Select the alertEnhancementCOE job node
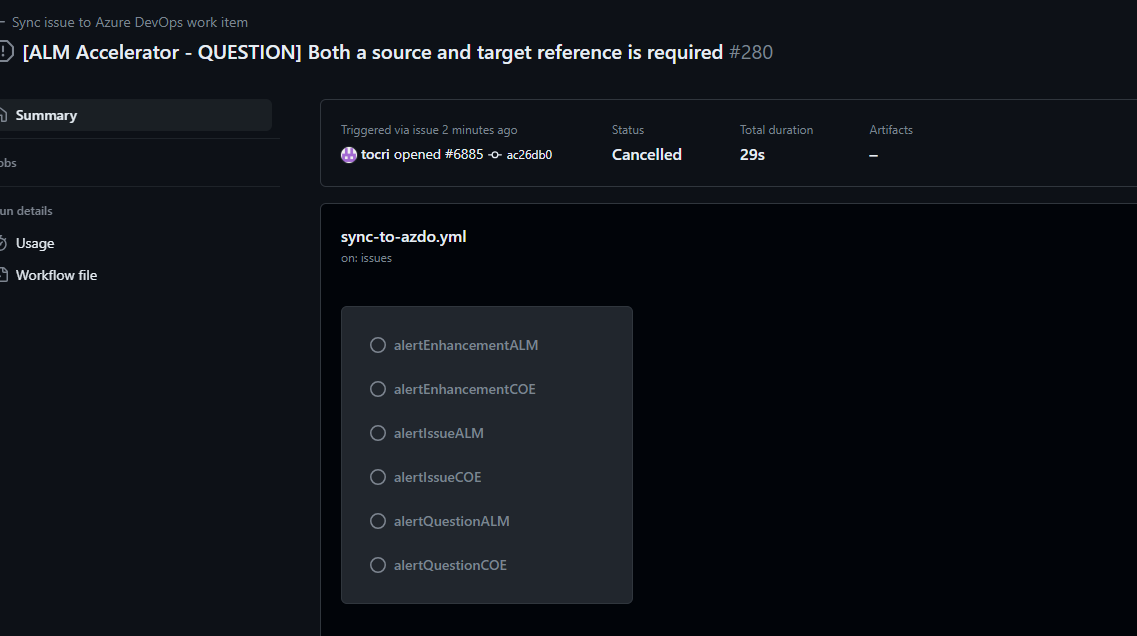This screenshot has width=1137, height=636. (466, 388)
